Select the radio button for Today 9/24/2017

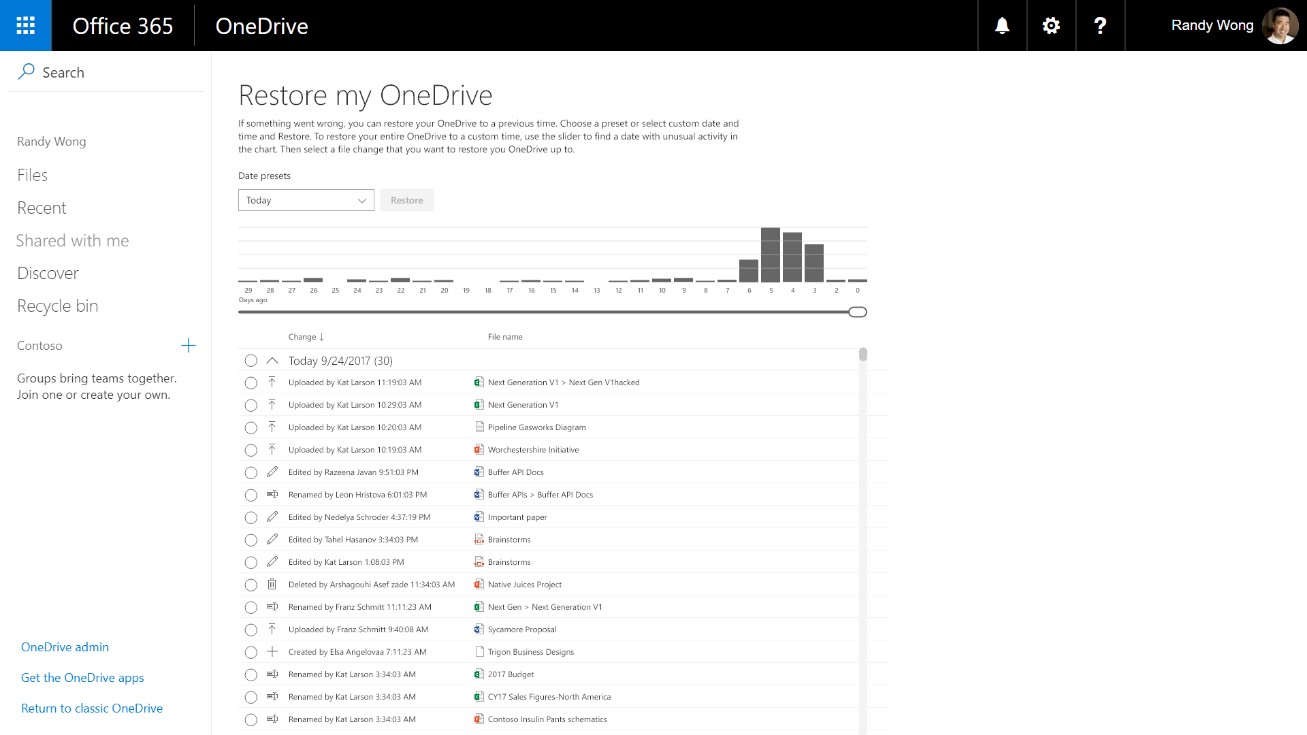pos(250,361)
